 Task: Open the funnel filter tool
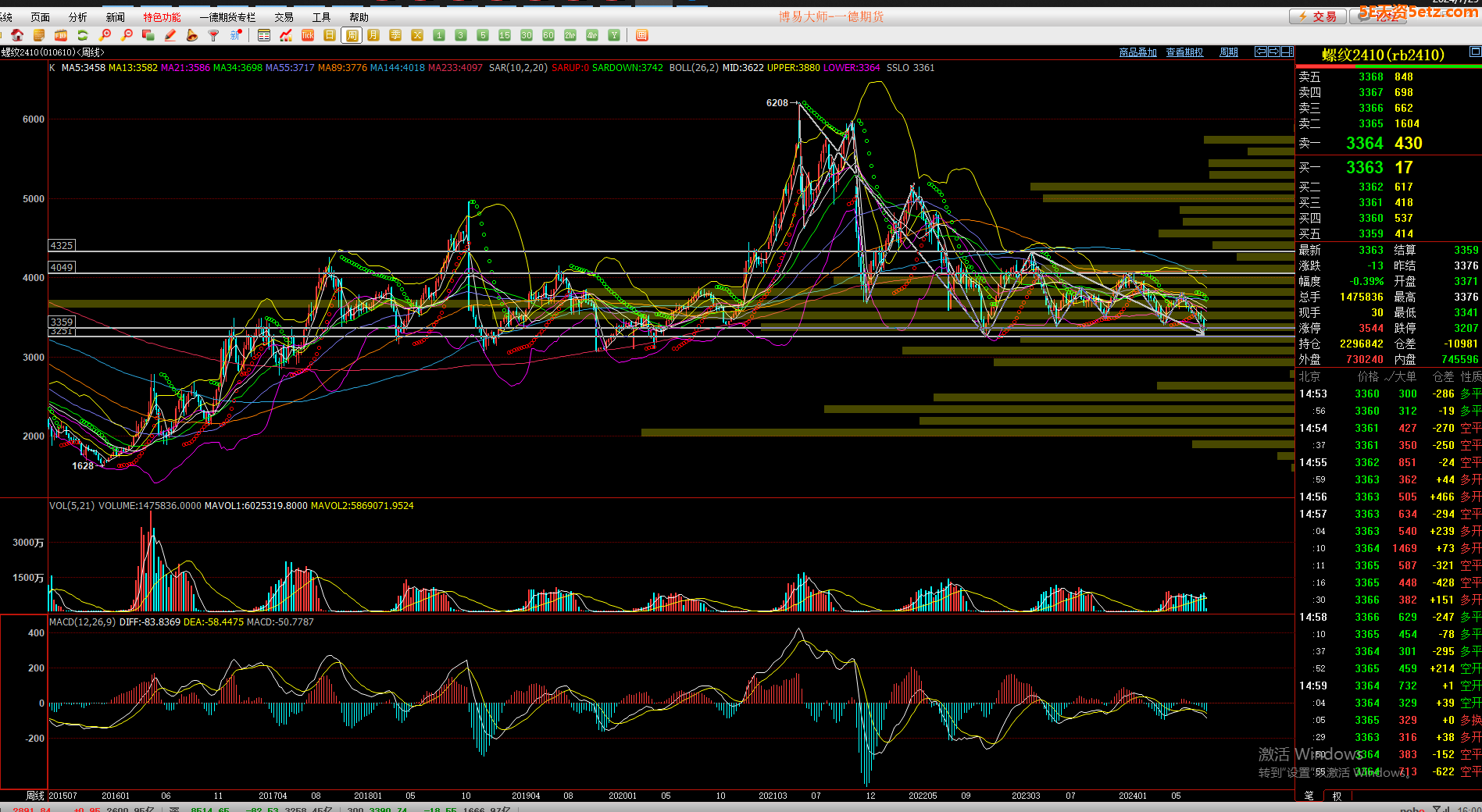pos(213,35)
